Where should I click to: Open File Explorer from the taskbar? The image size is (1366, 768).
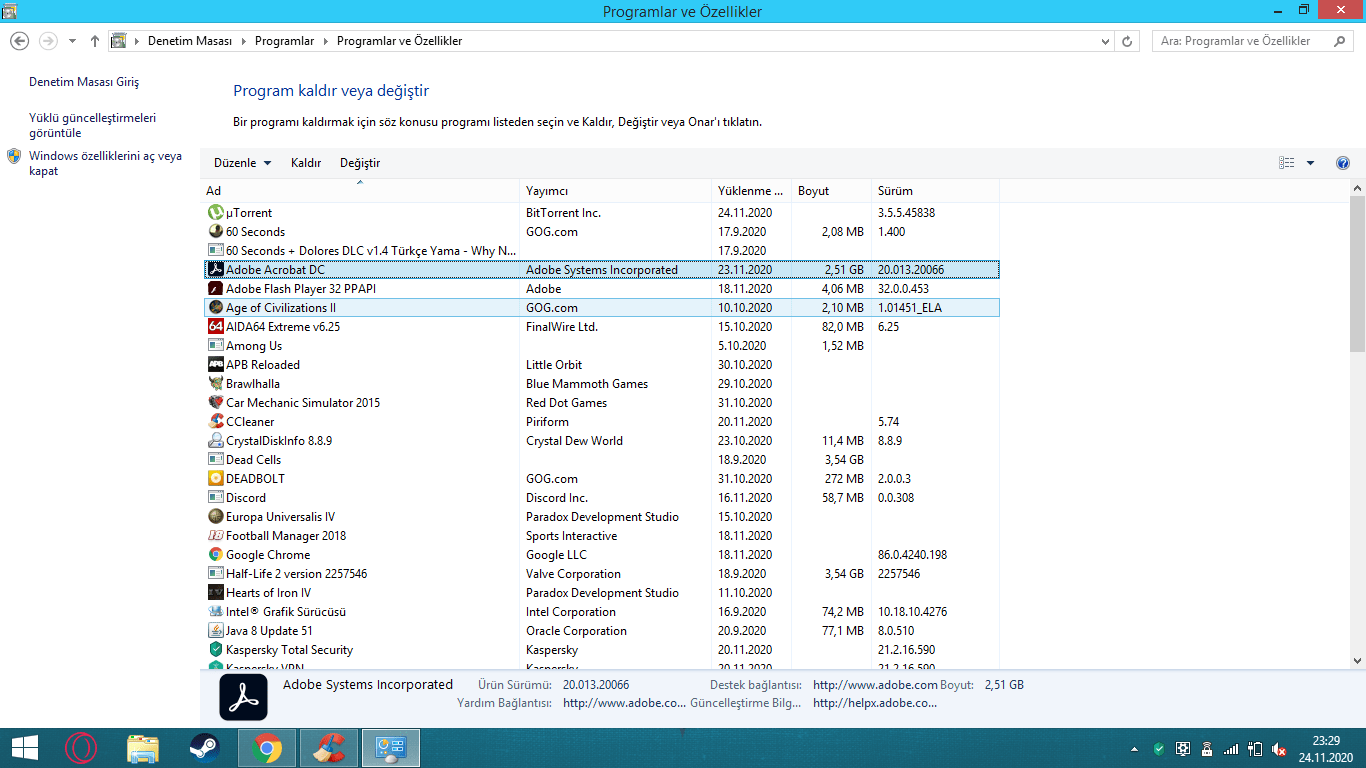click(x=143, y=748)
